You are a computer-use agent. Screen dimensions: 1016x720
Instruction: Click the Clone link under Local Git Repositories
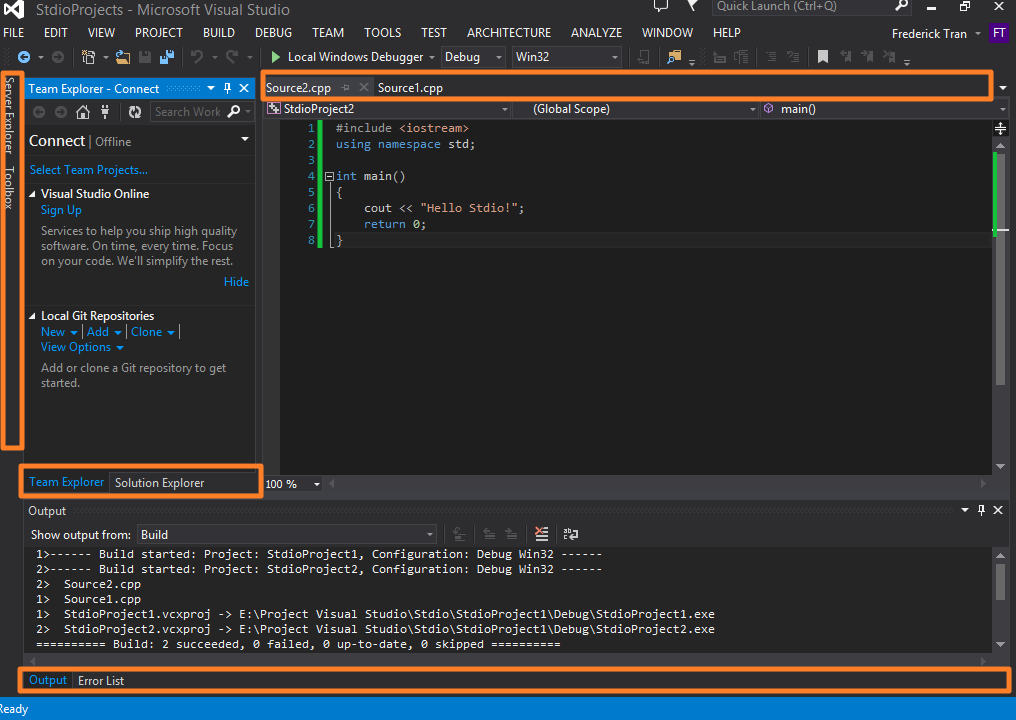pyautogui.click(x=146, y=332)
